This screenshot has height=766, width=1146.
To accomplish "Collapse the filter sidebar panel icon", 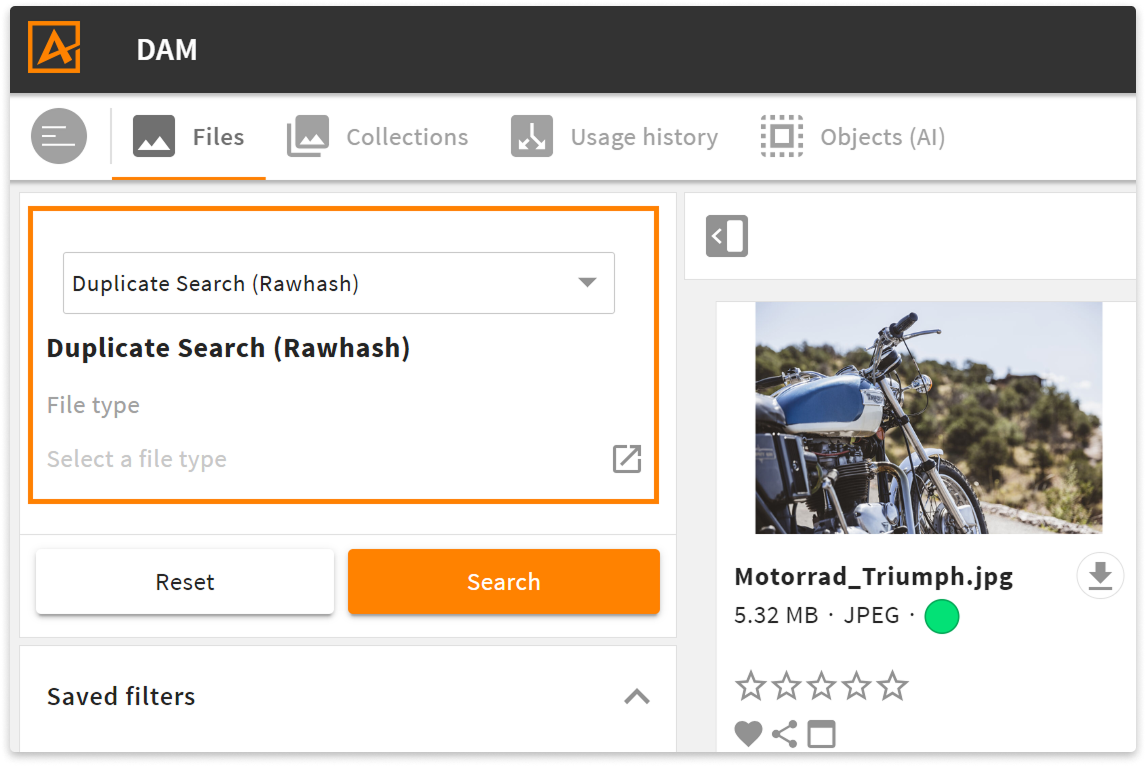I will [727, 236].
